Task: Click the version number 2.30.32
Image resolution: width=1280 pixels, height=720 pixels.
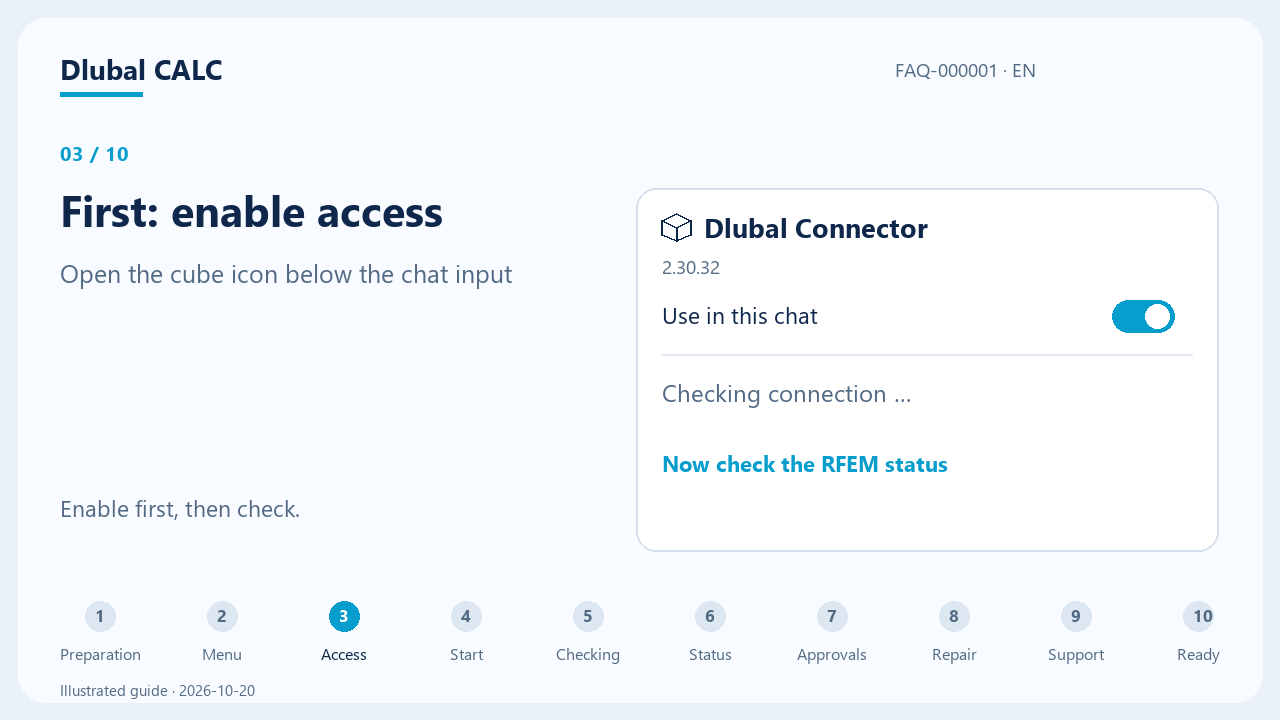Action: [691, 268]
